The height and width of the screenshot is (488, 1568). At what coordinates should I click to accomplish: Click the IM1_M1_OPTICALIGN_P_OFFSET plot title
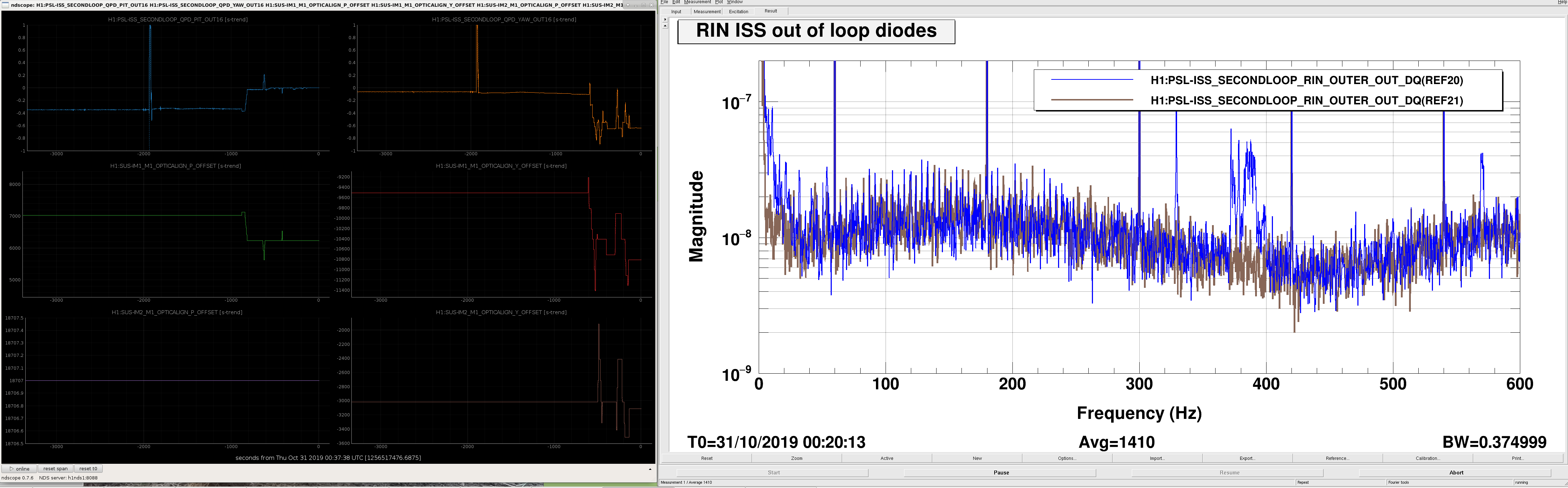175,166
